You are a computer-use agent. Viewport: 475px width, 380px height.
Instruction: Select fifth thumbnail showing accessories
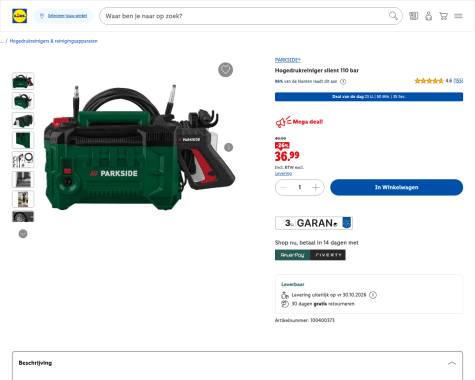(23, 160)
